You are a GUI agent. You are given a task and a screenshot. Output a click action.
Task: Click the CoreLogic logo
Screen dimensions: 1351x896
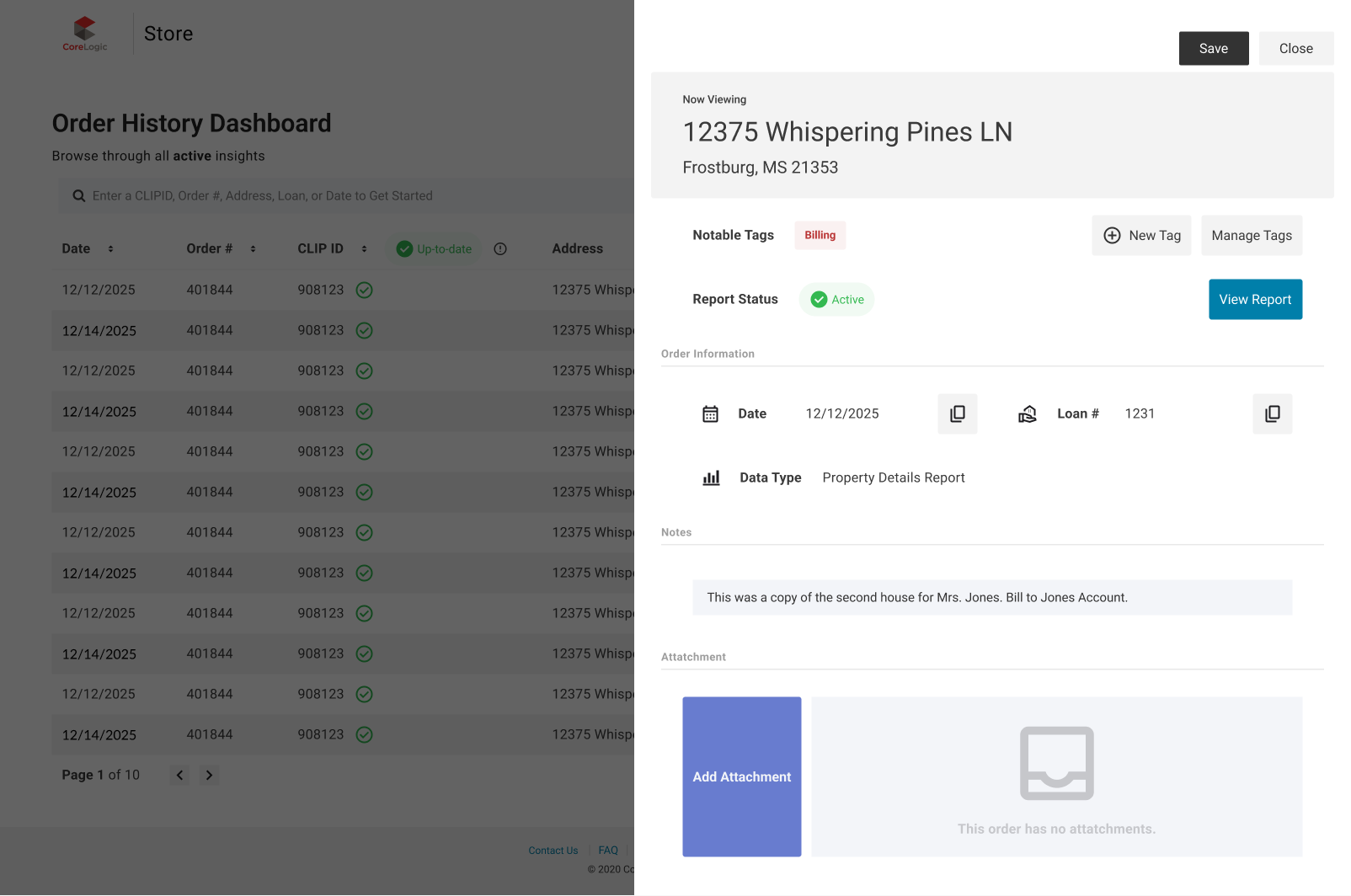coord(85,34)
